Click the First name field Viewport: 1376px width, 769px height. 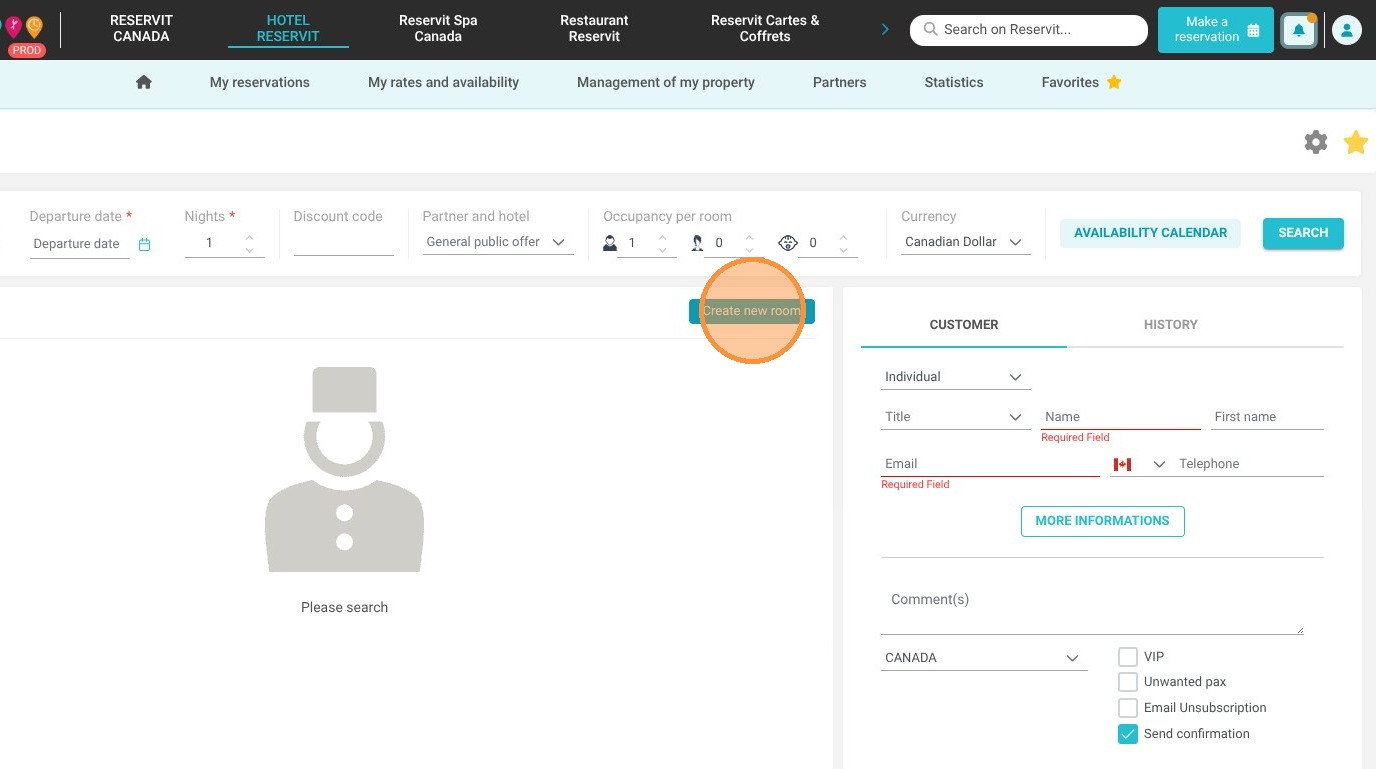[x=1267, y=417]
